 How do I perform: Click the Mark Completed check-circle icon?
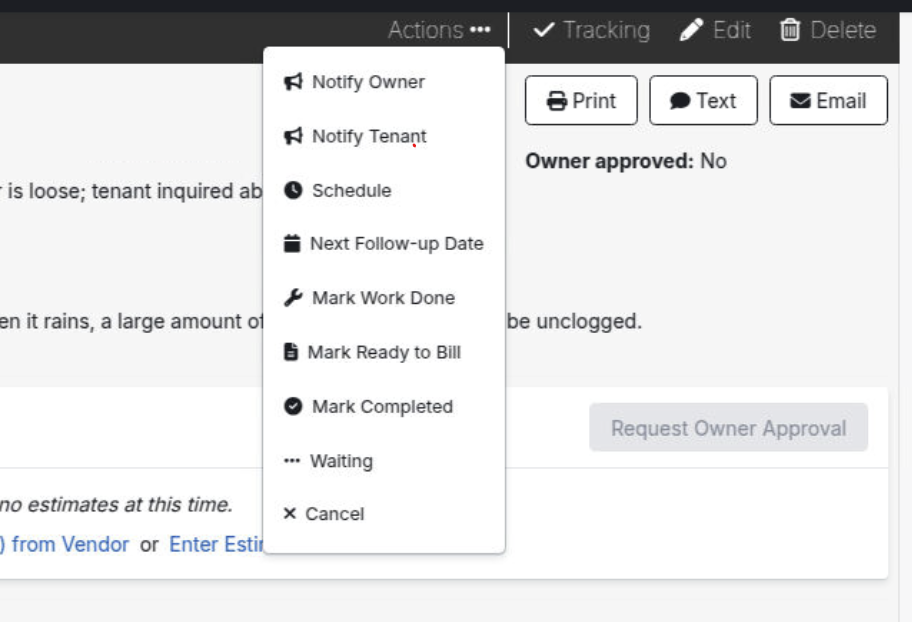click(x=293, y=406)
